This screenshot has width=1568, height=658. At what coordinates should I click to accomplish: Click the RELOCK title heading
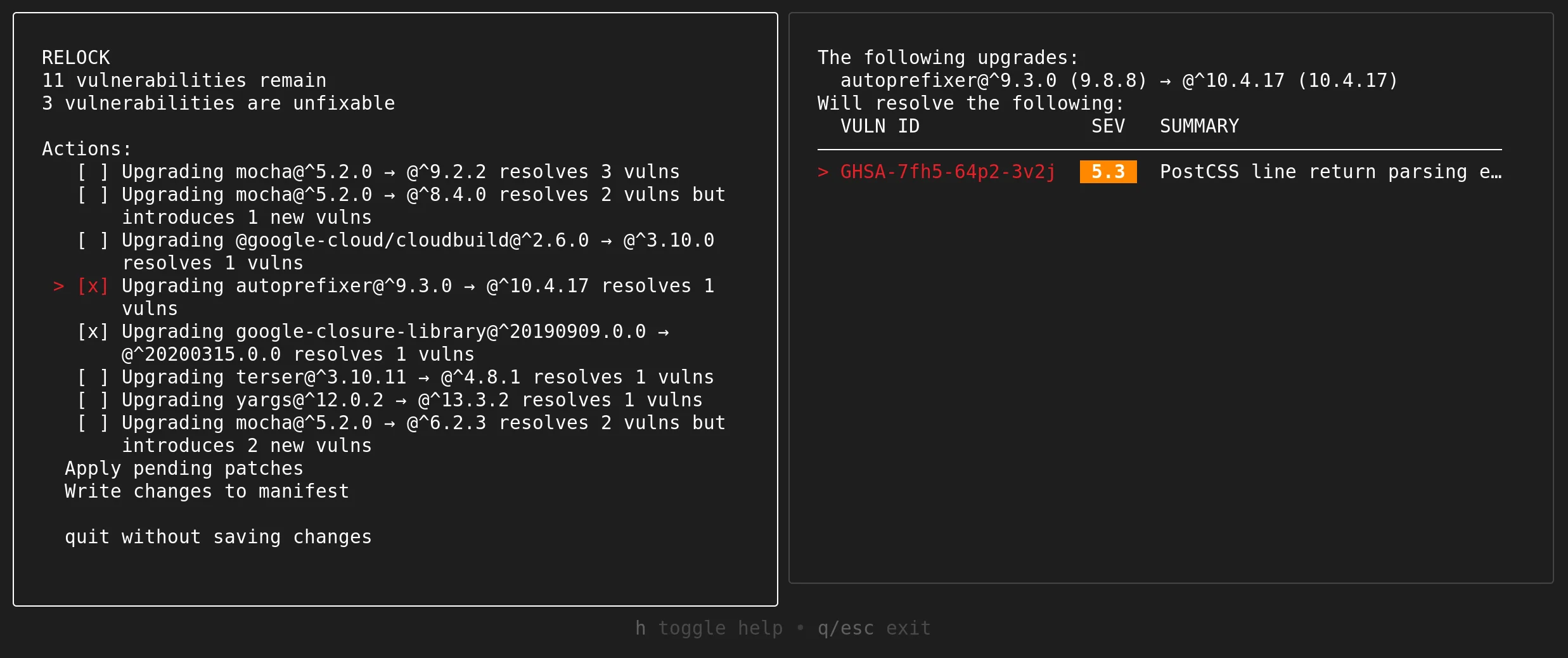click(x=75, y=57)
